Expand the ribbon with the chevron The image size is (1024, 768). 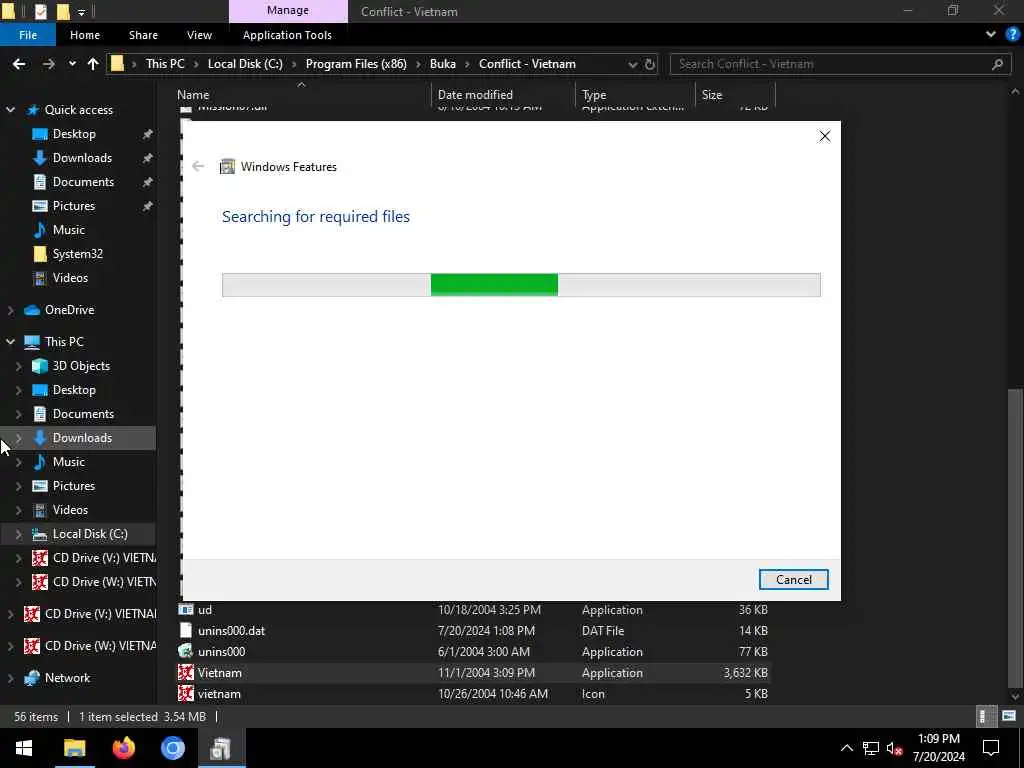point(991,34)
